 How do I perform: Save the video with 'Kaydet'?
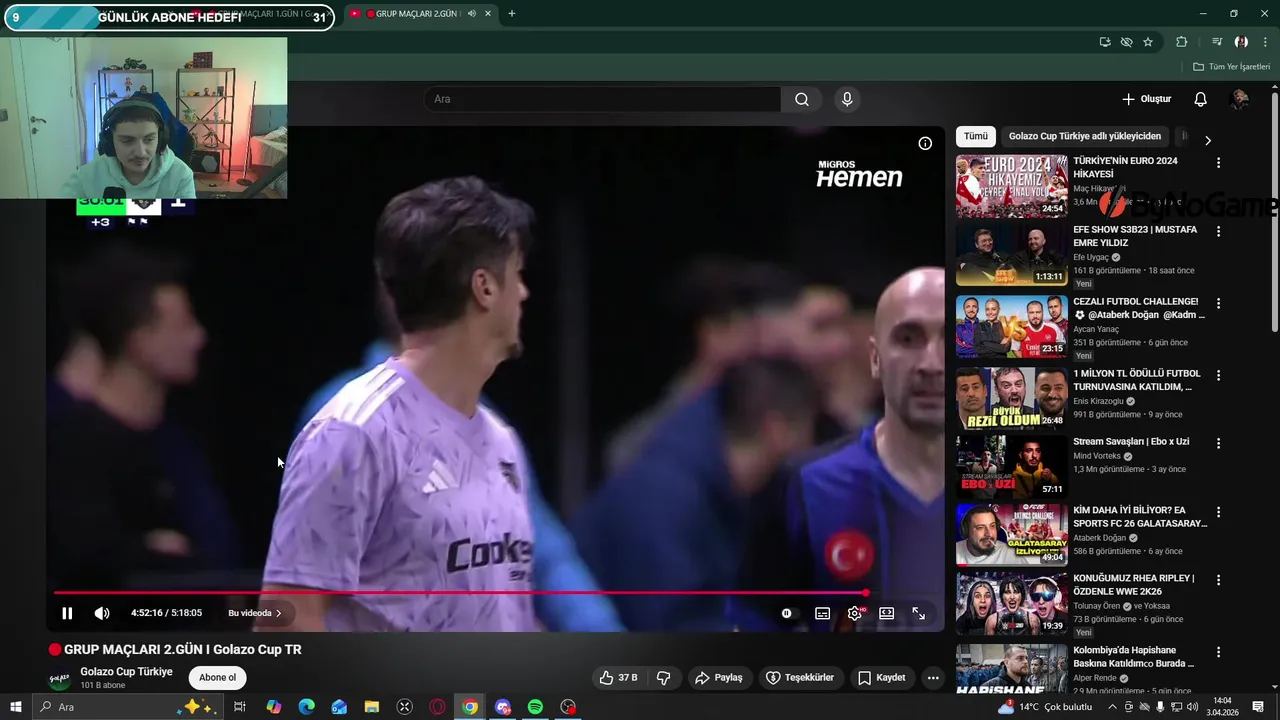(881, 677)
